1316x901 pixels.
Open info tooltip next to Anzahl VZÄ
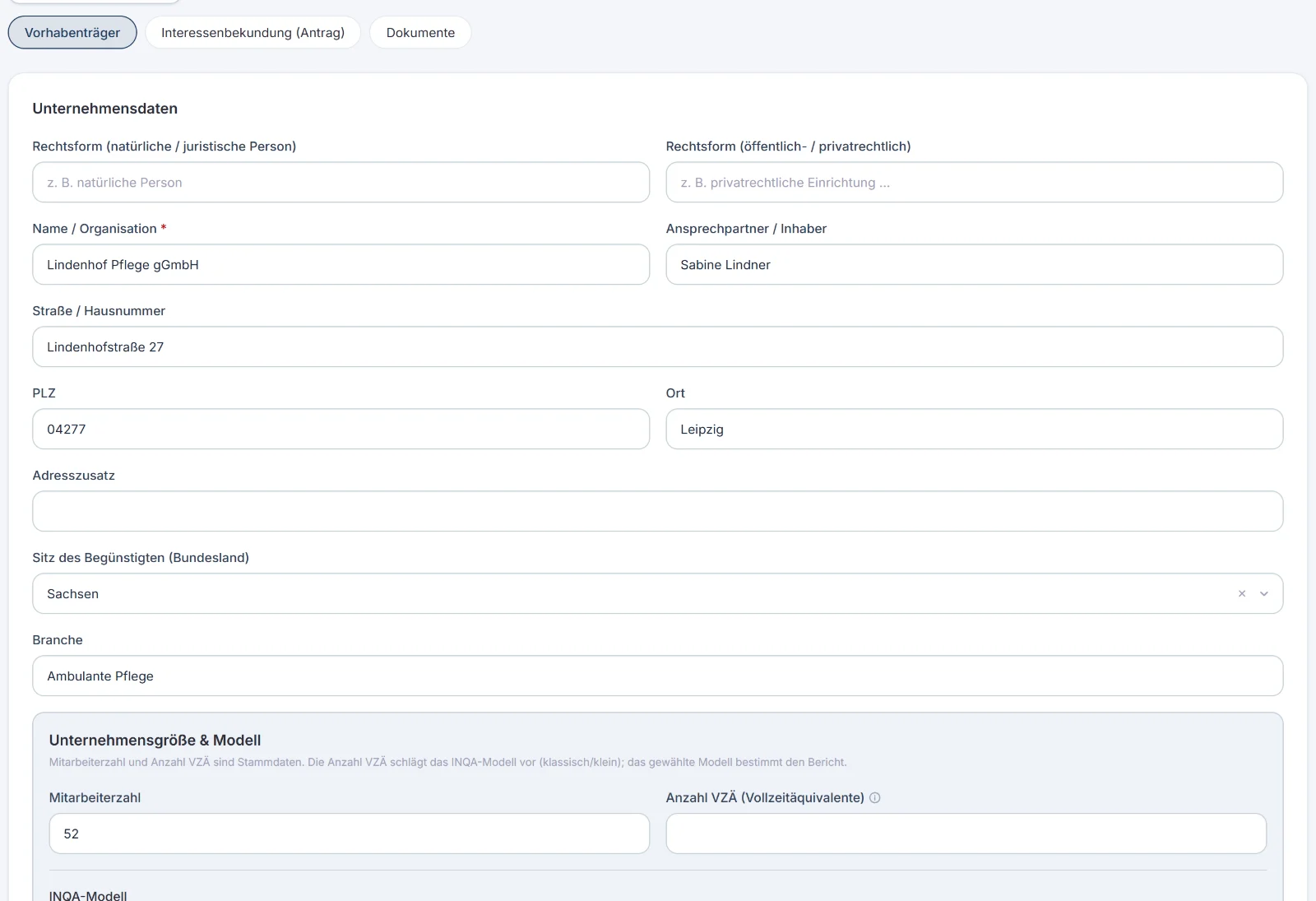(875, 797)
